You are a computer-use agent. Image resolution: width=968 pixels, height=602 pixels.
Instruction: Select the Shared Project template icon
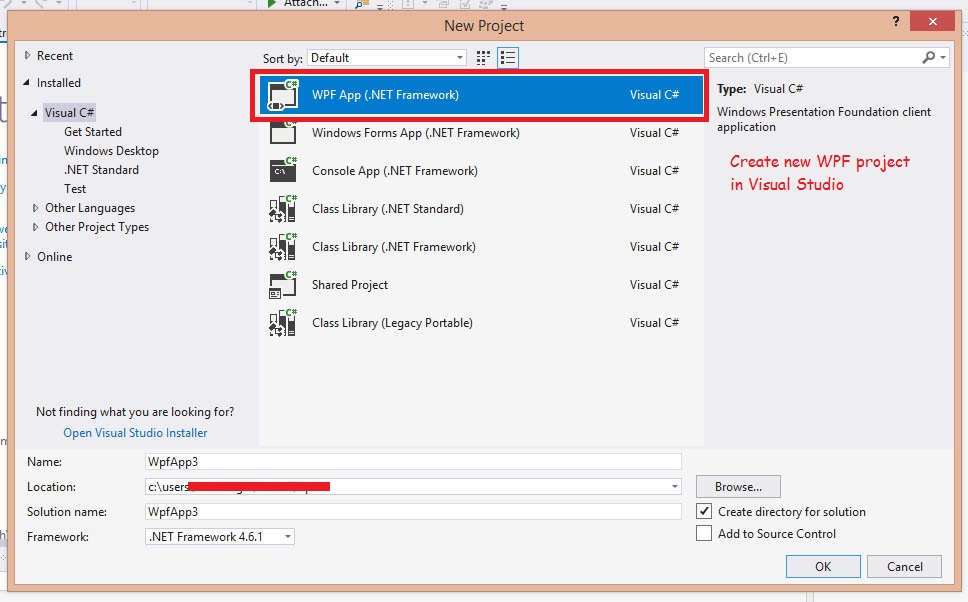[x=283, y=285]
